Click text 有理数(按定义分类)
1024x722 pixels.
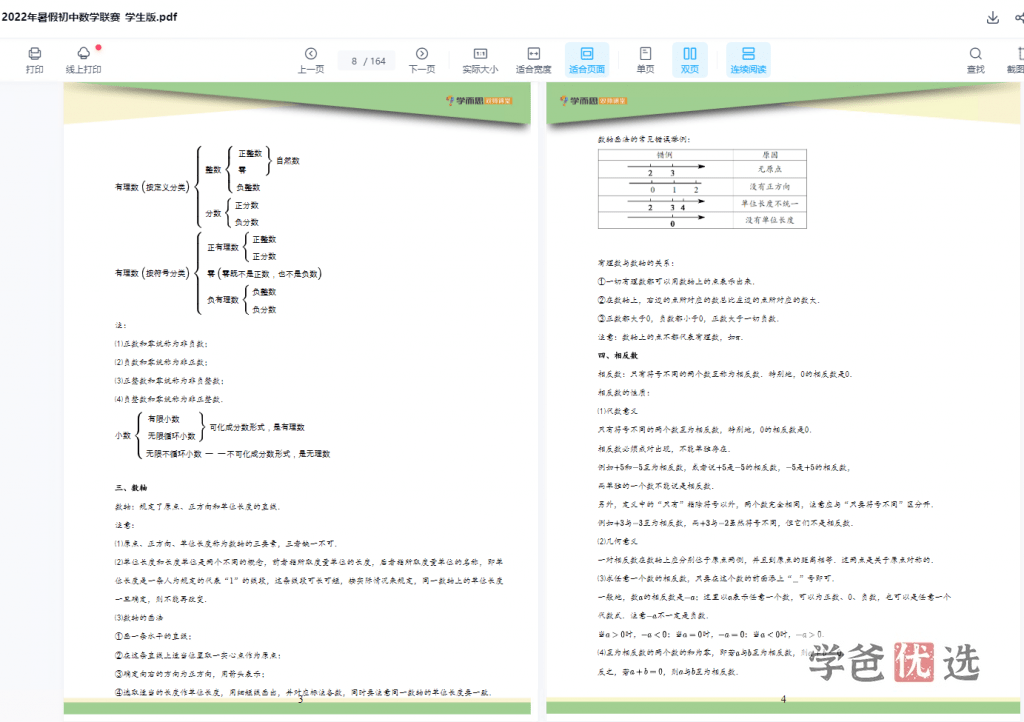click(x=152, y=187)
